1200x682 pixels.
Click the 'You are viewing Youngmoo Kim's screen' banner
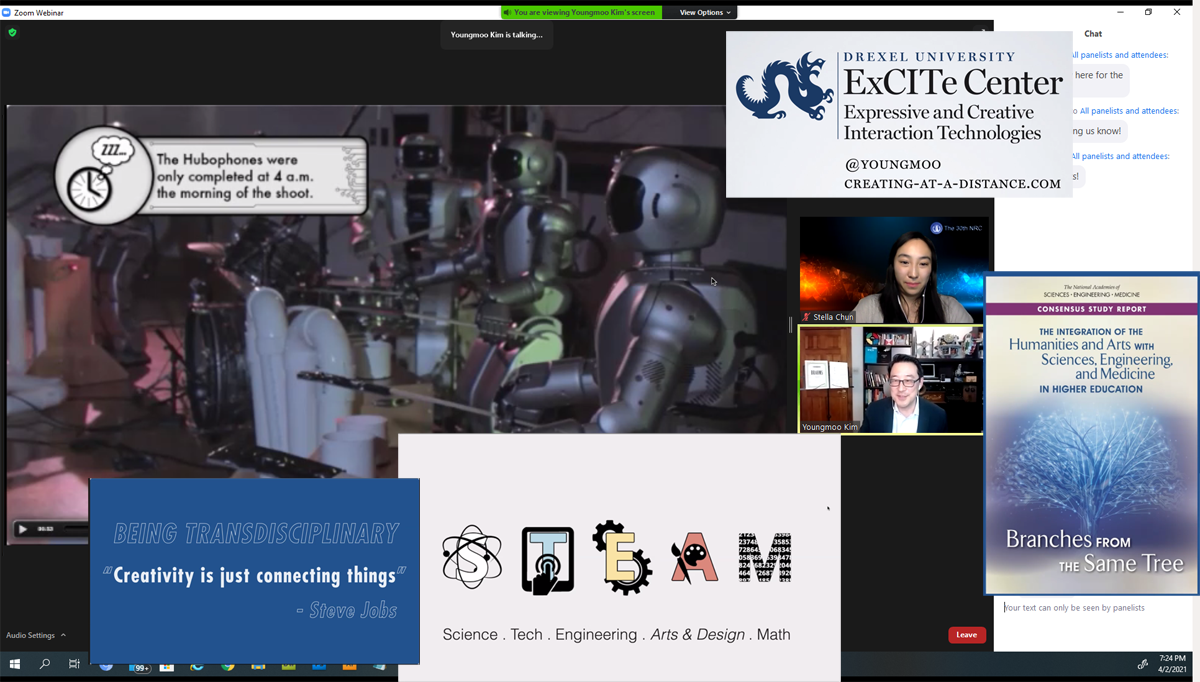[x=581, y=12]
